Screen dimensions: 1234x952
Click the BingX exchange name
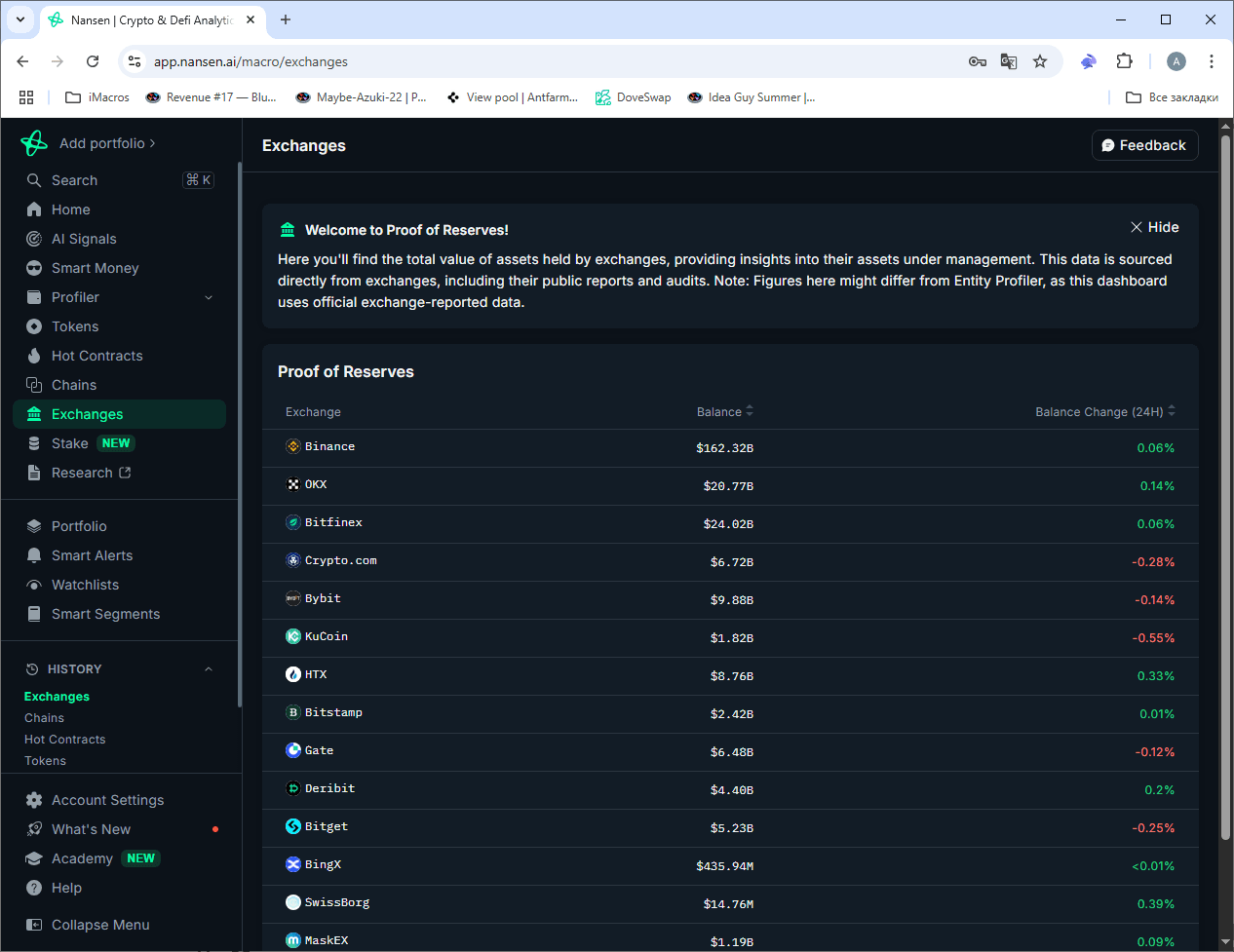click(x=323, y=864)
